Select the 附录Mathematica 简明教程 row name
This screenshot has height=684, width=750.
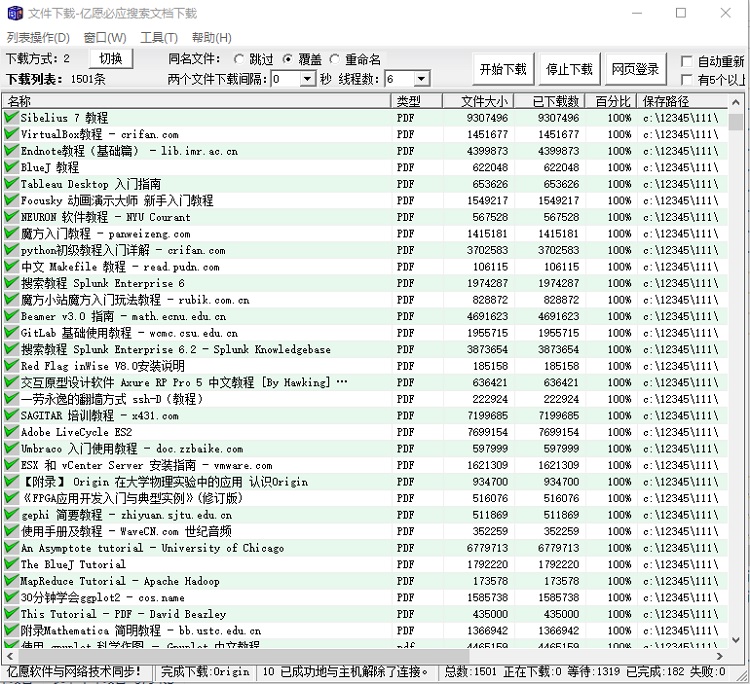click(x=141, y=630)
